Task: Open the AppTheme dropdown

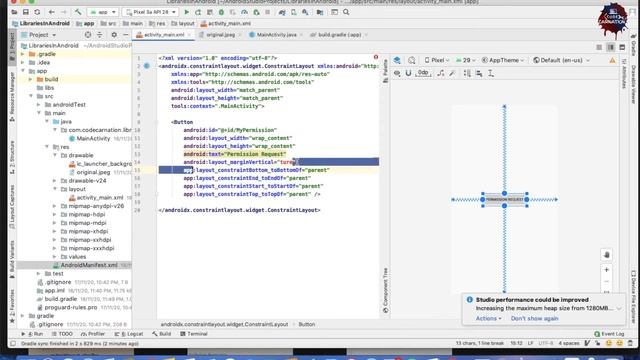Action: coord(503,60)
